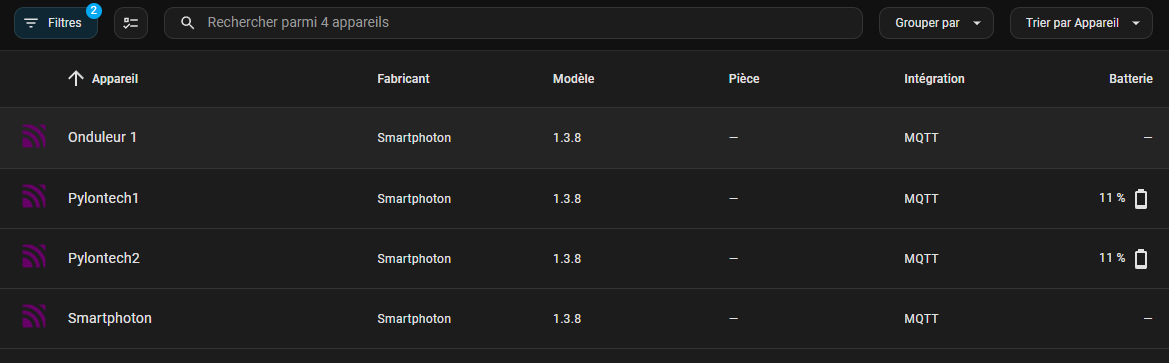Sort by the Intégration column header
1169x363 pixels.
click(x=934, y=78)
